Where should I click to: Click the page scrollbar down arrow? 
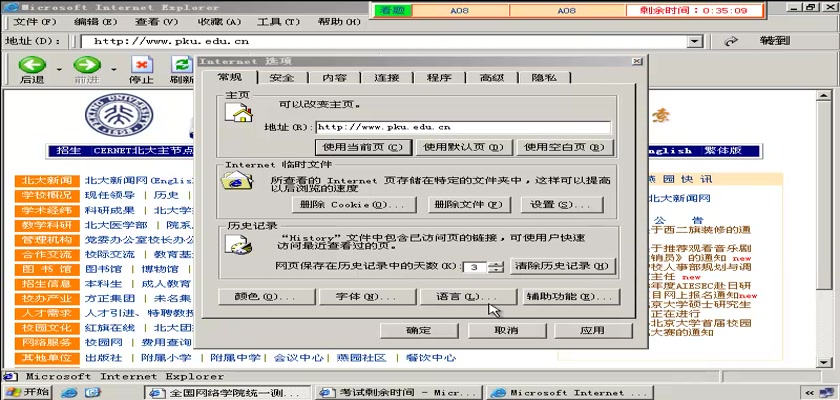coord(824,362)
